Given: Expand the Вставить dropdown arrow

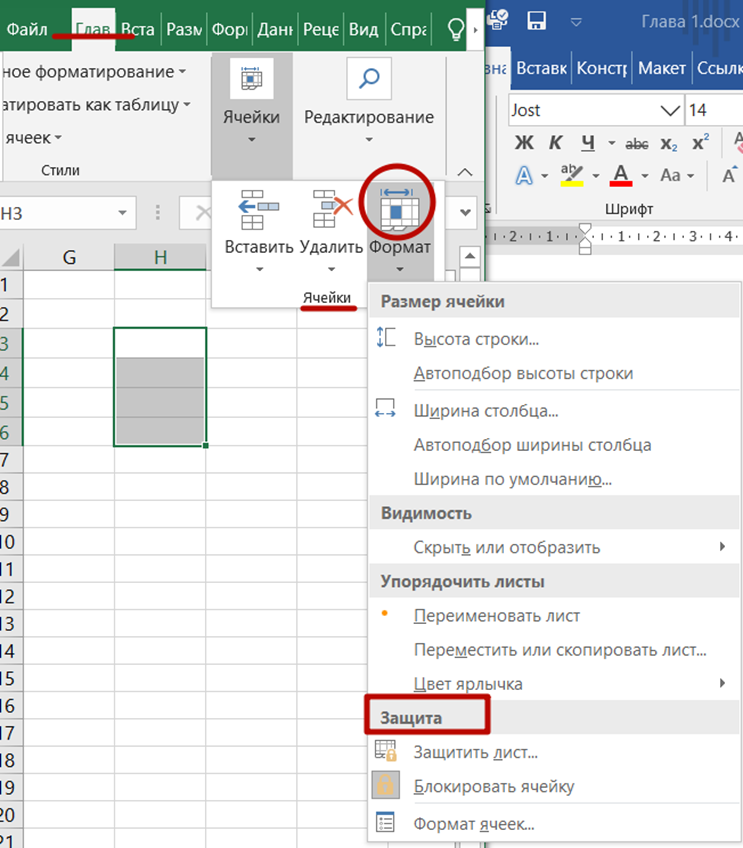Looking at the screenshot, I should coord(260,269).
